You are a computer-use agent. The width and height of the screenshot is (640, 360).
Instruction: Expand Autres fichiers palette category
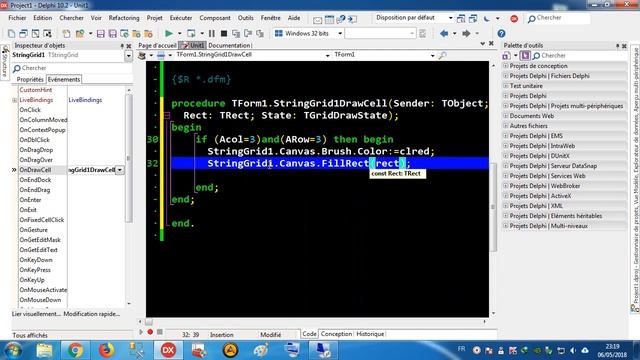506,126
